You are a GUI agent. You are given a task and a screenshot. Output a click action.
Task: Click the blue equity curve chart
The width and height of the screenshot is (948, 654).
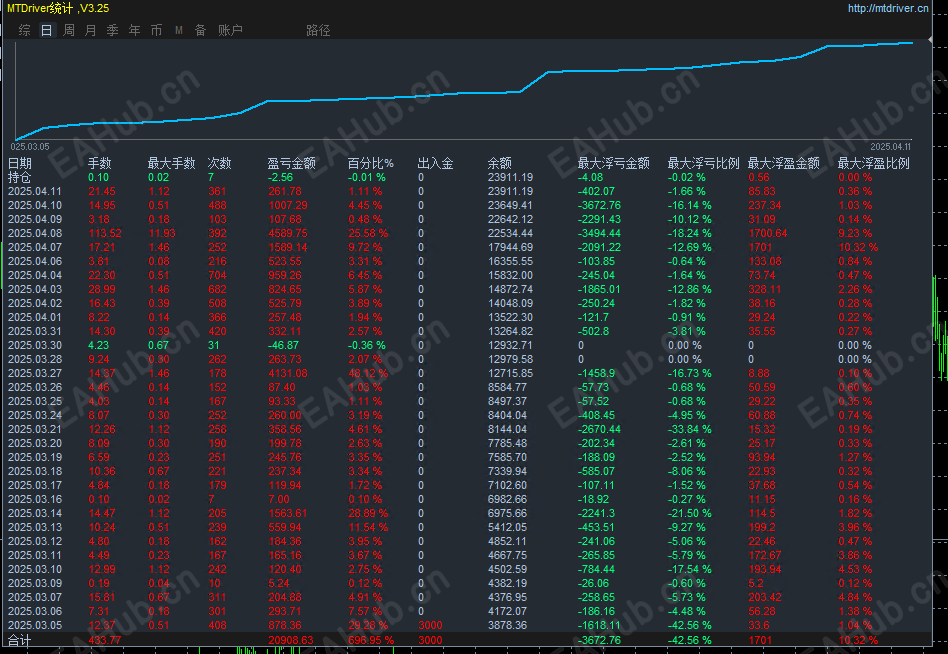click(x=464, y=90)
